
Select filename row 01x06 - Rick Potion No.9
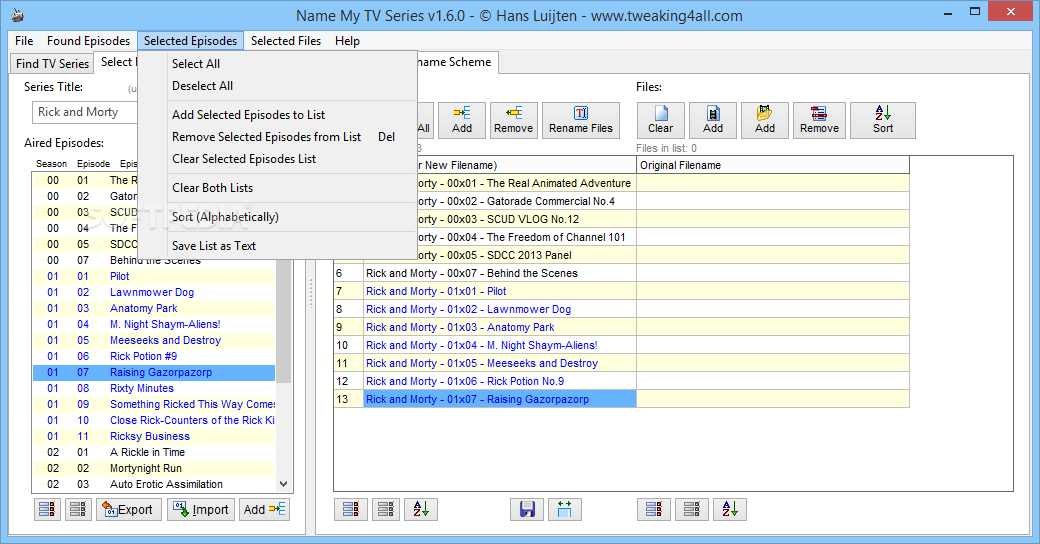pos(500,381)
